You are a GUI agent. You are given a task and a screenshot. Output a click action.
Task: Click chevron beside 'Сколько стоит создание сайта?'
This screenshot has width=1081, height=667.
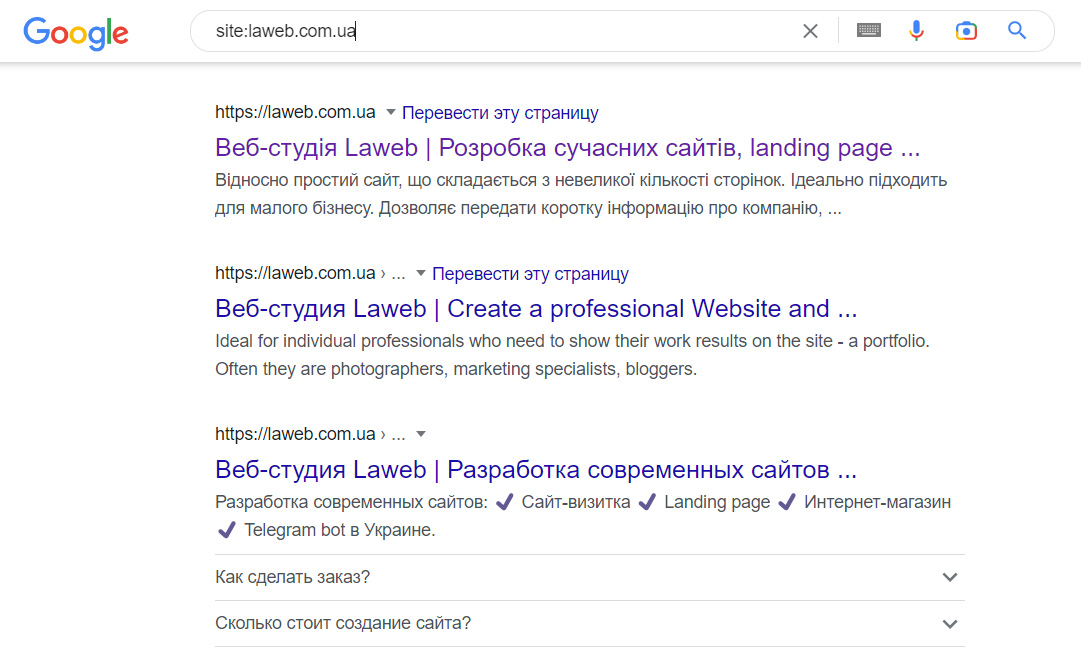(950, 624)
